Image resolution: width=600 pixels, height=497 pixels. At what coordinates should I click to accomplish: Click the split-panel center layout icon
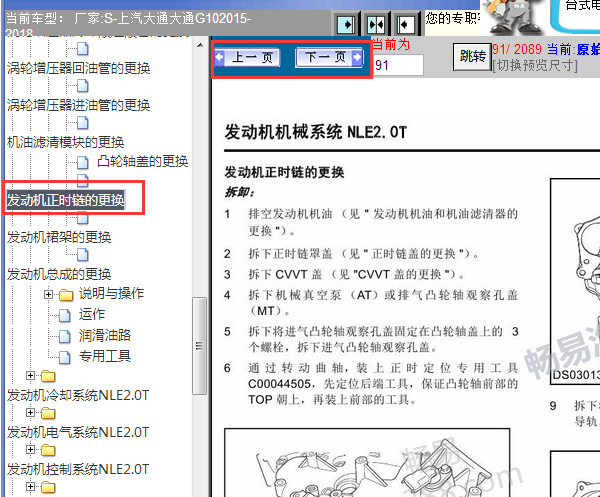[375, 25]
